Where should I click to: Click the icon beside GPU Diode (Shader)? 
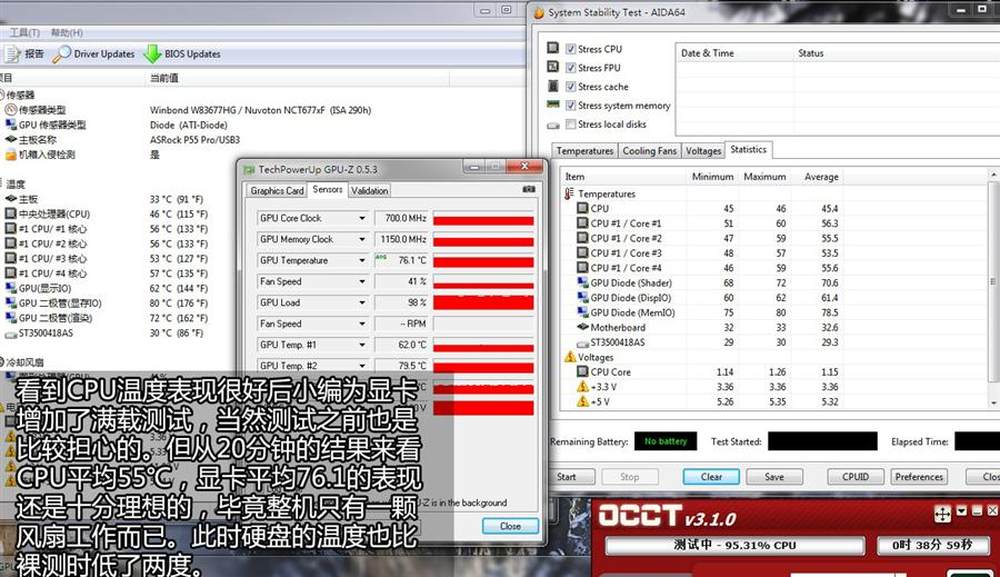[x=582, y=282]
